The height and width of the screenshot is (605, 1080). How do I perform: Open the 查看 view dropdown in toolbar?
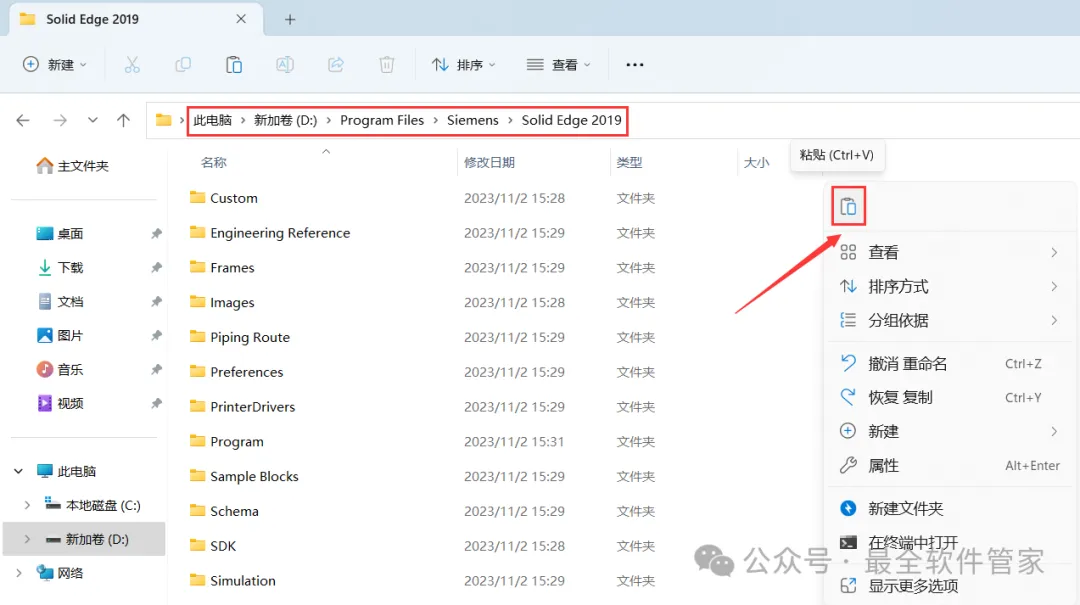[559, 65]
